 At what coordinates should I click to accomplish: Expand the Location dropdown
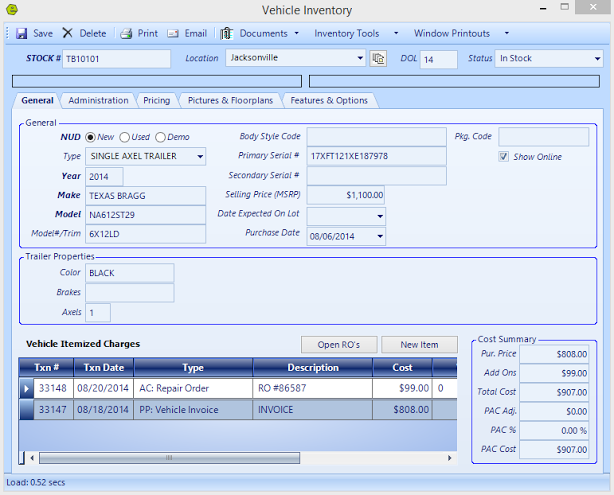click(360, 59)
